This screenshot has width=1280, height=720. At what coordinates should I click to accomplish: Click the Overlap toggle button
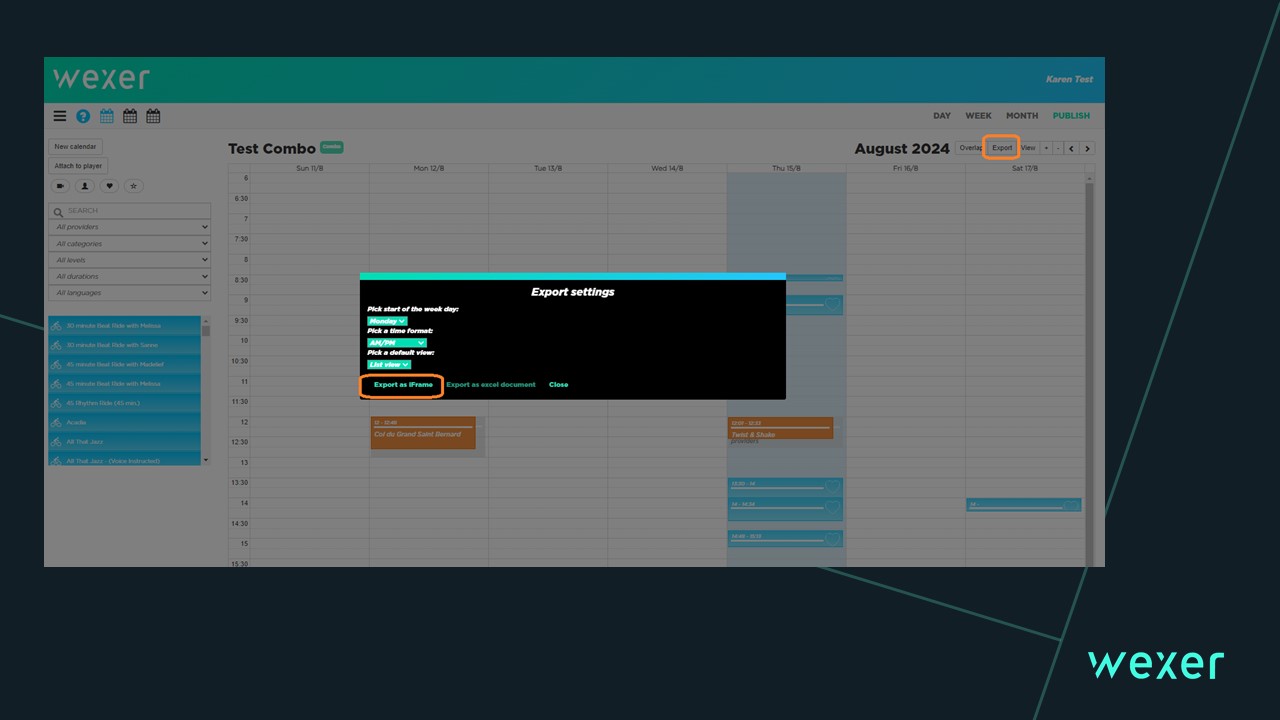tap(969, 148)
